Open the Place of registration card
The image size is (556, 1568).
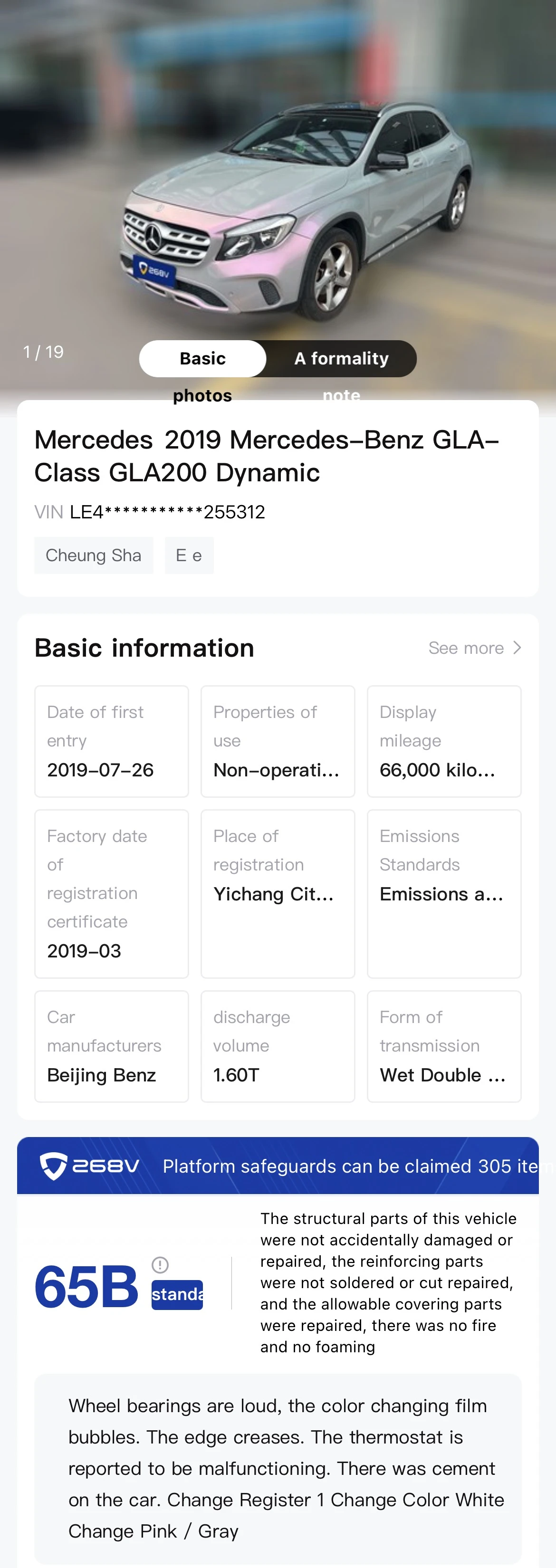278,894
